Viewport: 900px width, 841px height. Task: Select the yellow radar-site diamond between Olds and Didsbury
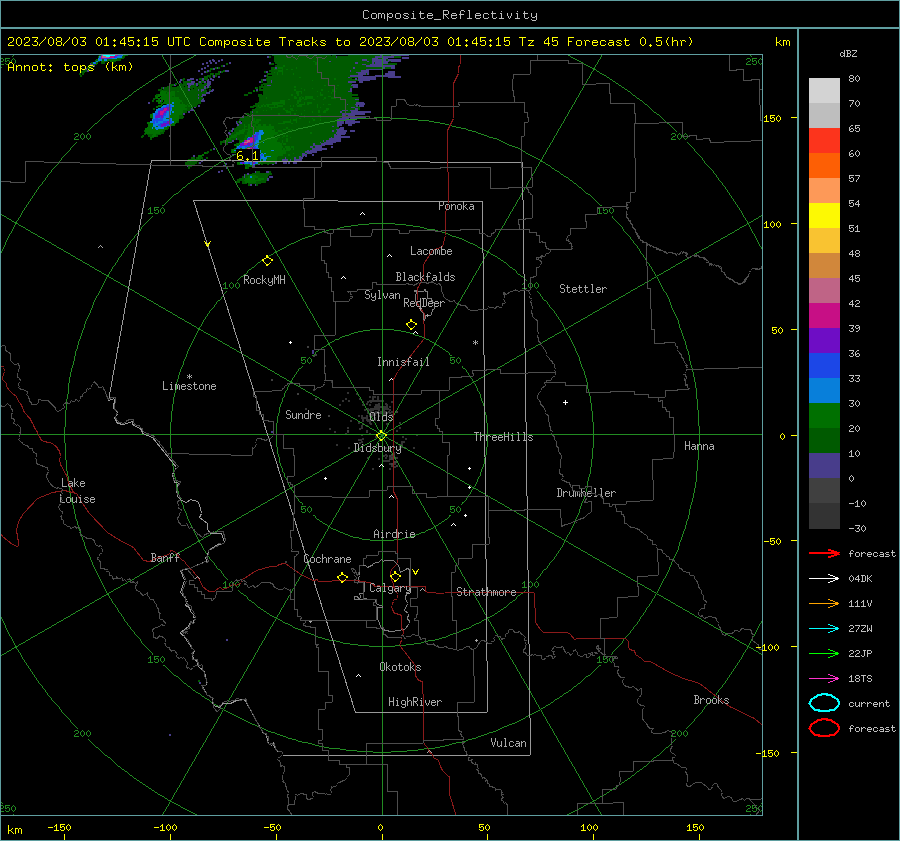(382, 436)
